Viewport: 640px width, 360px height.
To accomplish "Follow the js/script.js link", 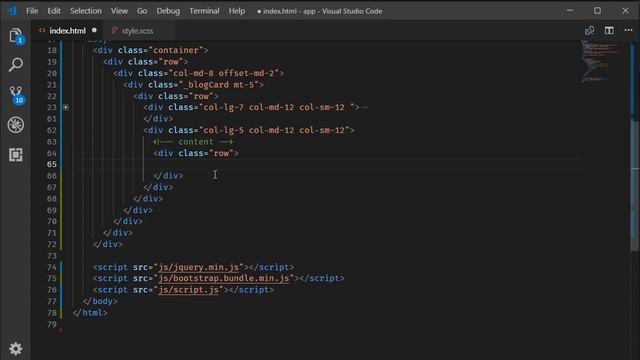I will click(x=189, y=290).
